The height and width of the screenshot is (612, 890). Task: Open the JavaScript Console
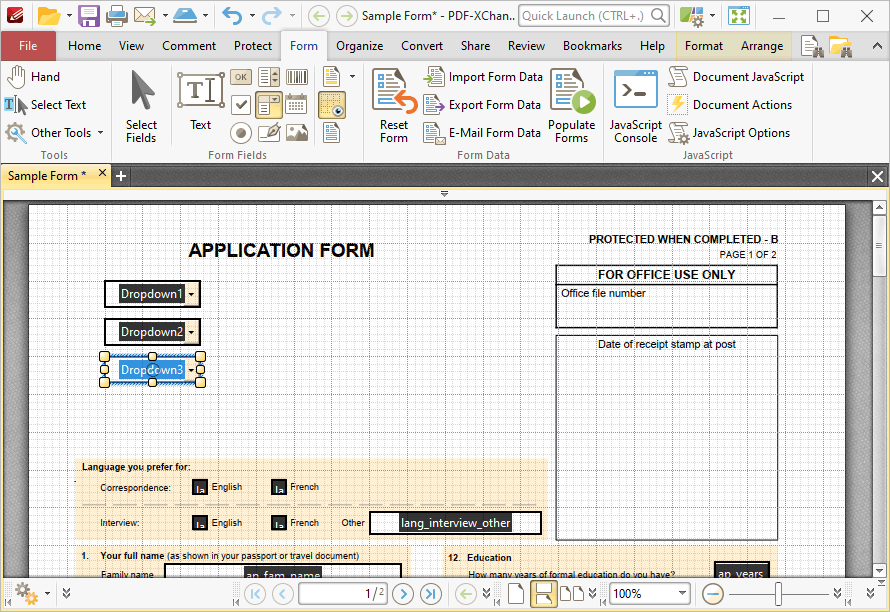636,106
